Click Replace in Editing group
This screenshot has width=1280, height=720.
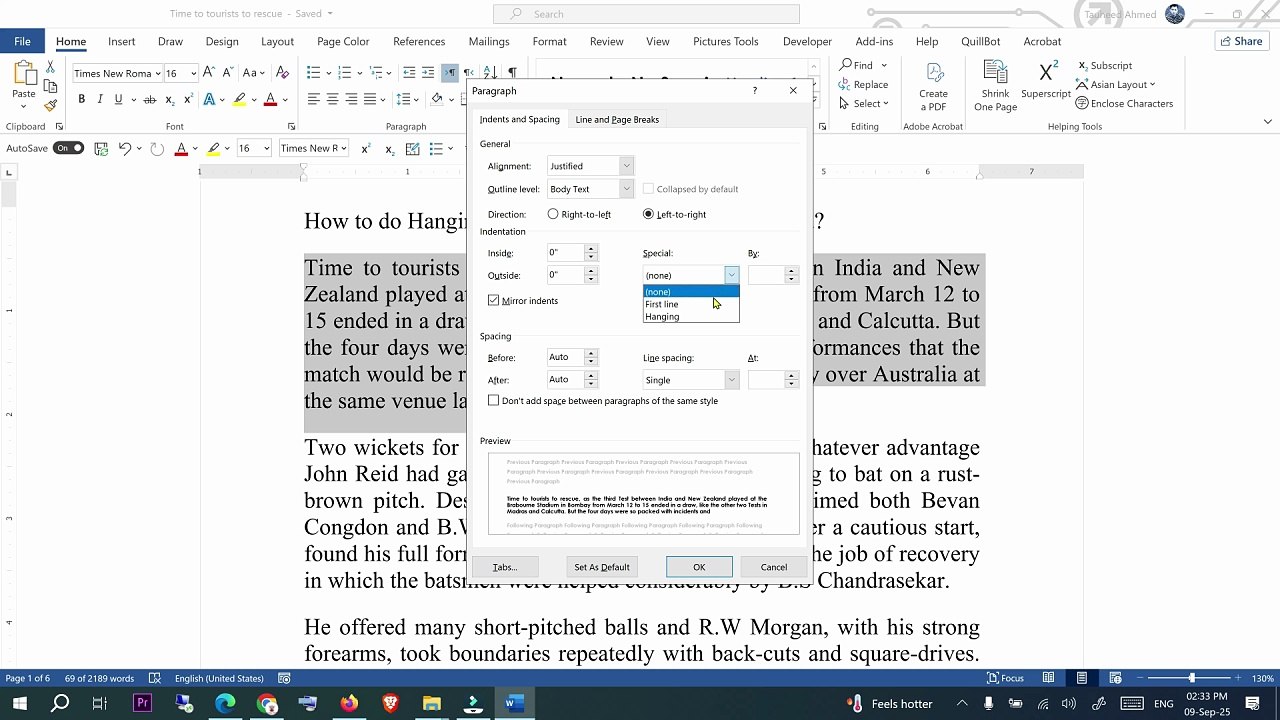(863, 84)
